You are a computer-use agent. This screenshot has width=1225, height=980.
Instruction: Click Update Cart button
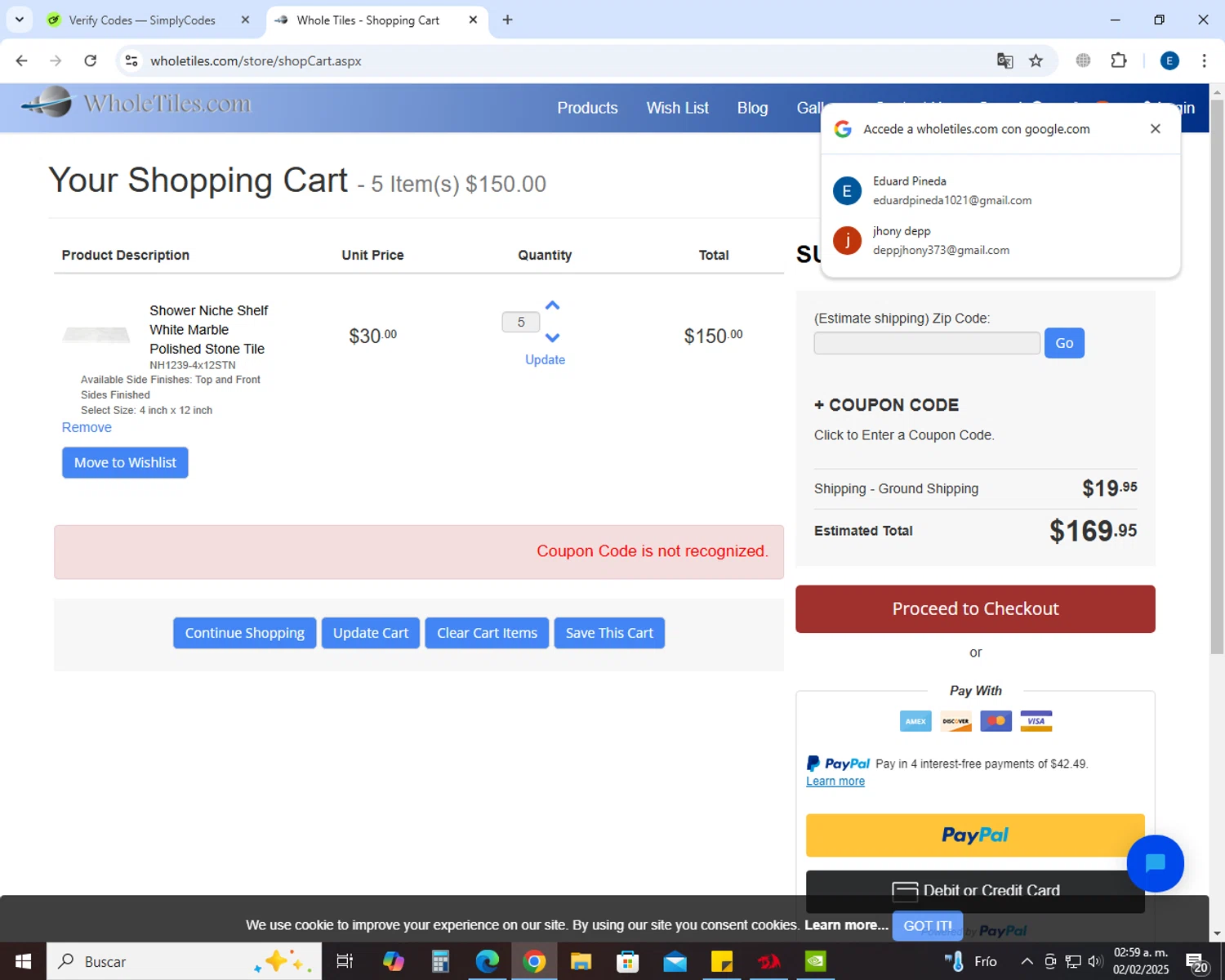click(x=371, y=633)
